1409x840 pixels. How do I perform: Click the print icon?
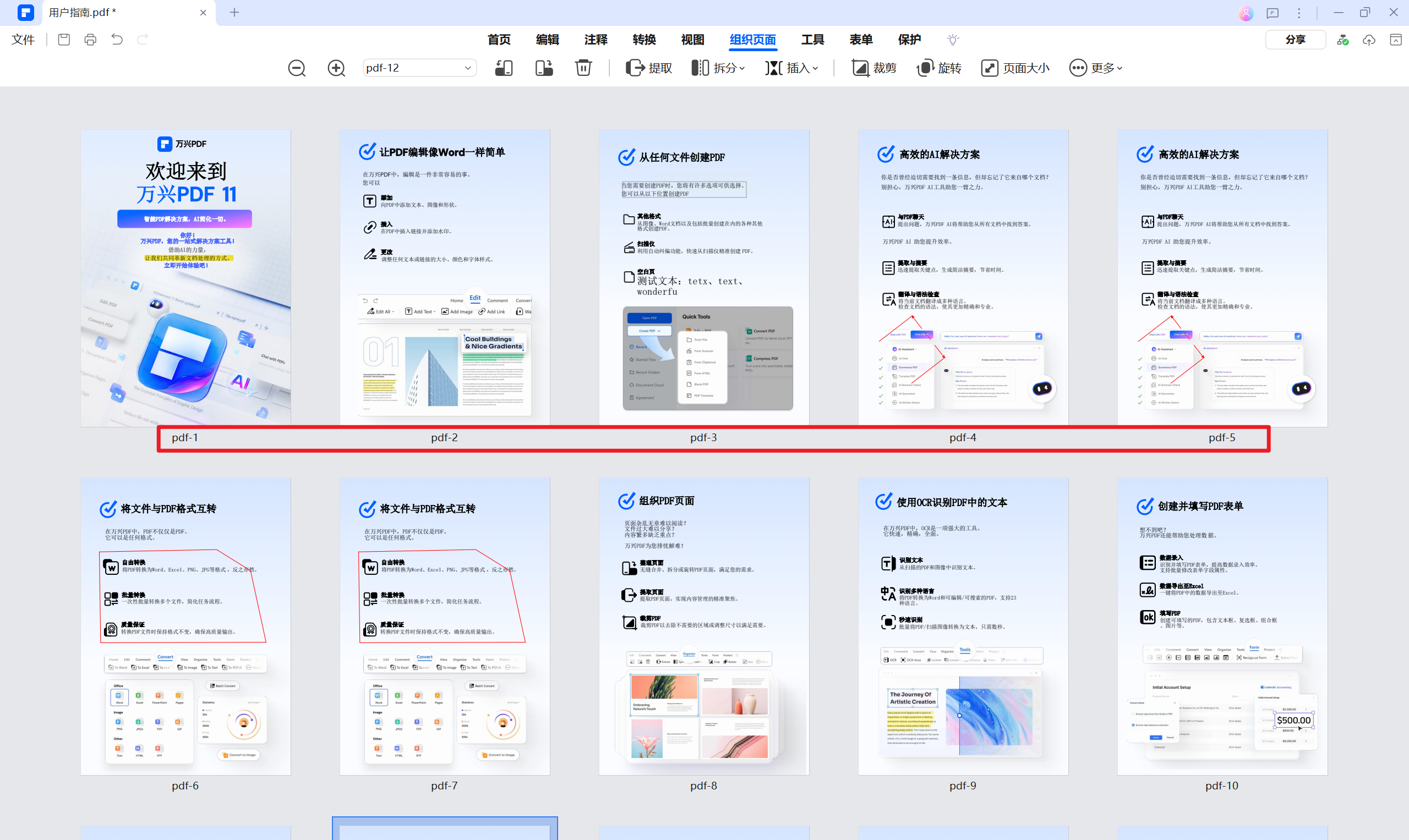click(90, 40)
